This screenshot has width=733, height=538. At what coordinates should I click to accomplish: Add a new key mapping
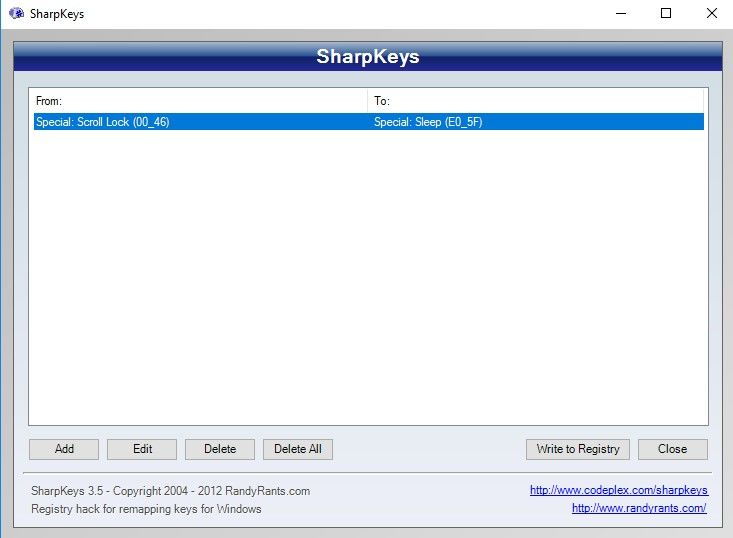pyautogui.click(x=64, y=449)
